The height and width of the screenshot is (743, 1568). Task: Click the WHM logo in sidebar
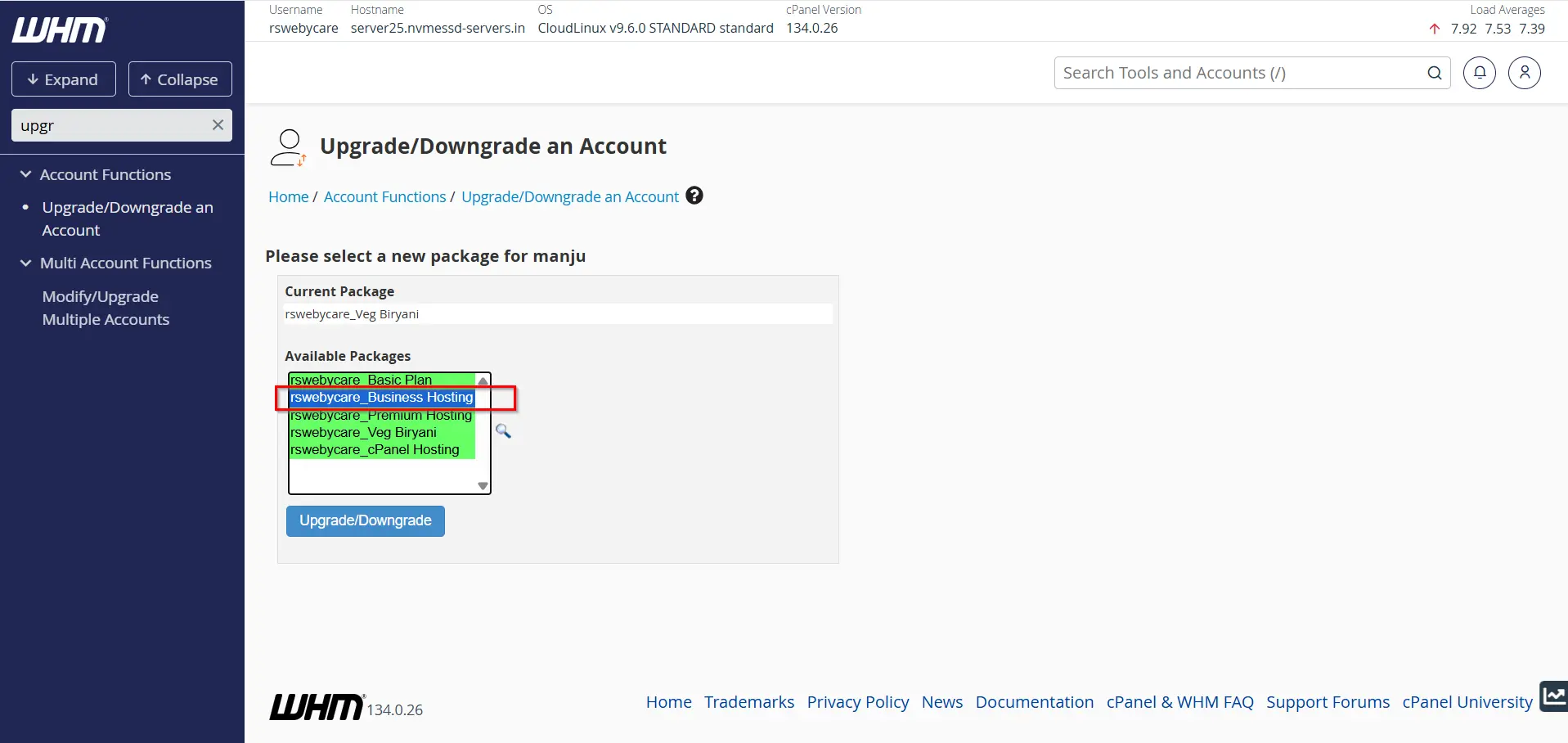tap(60, 30)
